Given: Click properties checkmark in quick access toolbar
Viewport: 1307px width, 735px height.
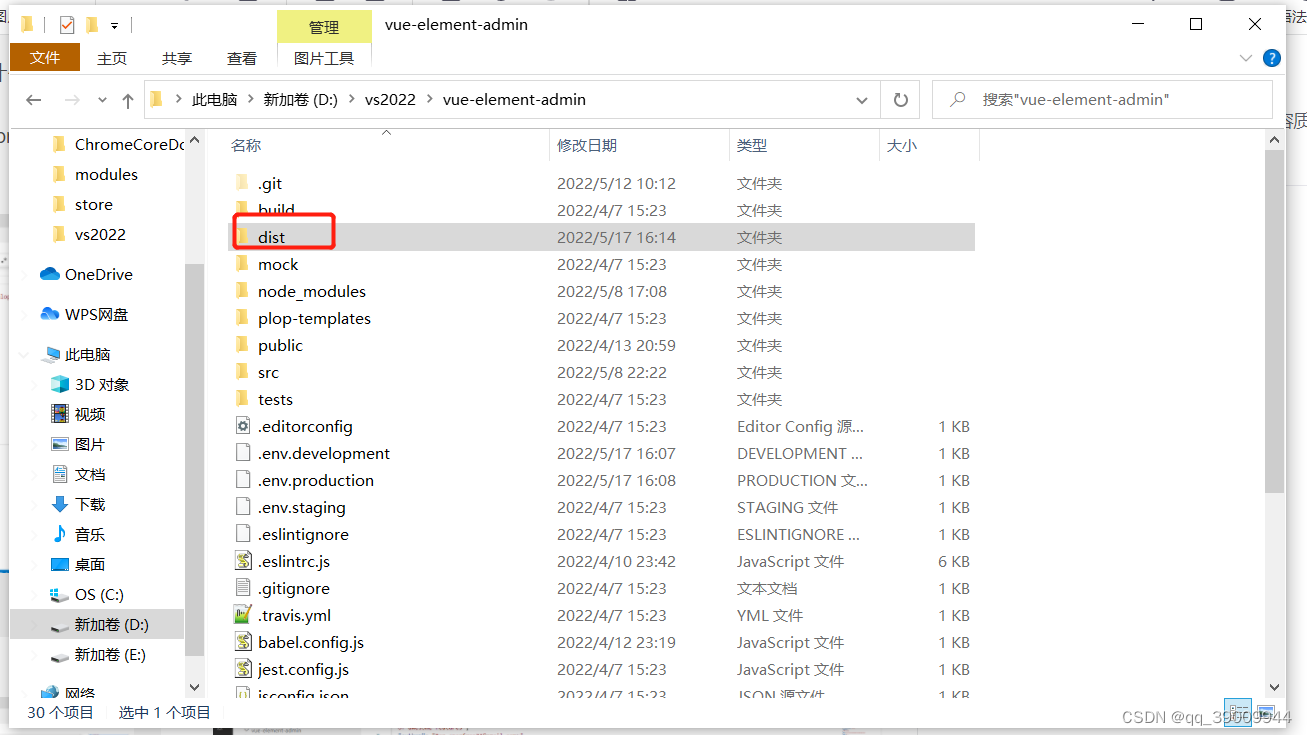Looking at the screenshot, I should 66,25.
